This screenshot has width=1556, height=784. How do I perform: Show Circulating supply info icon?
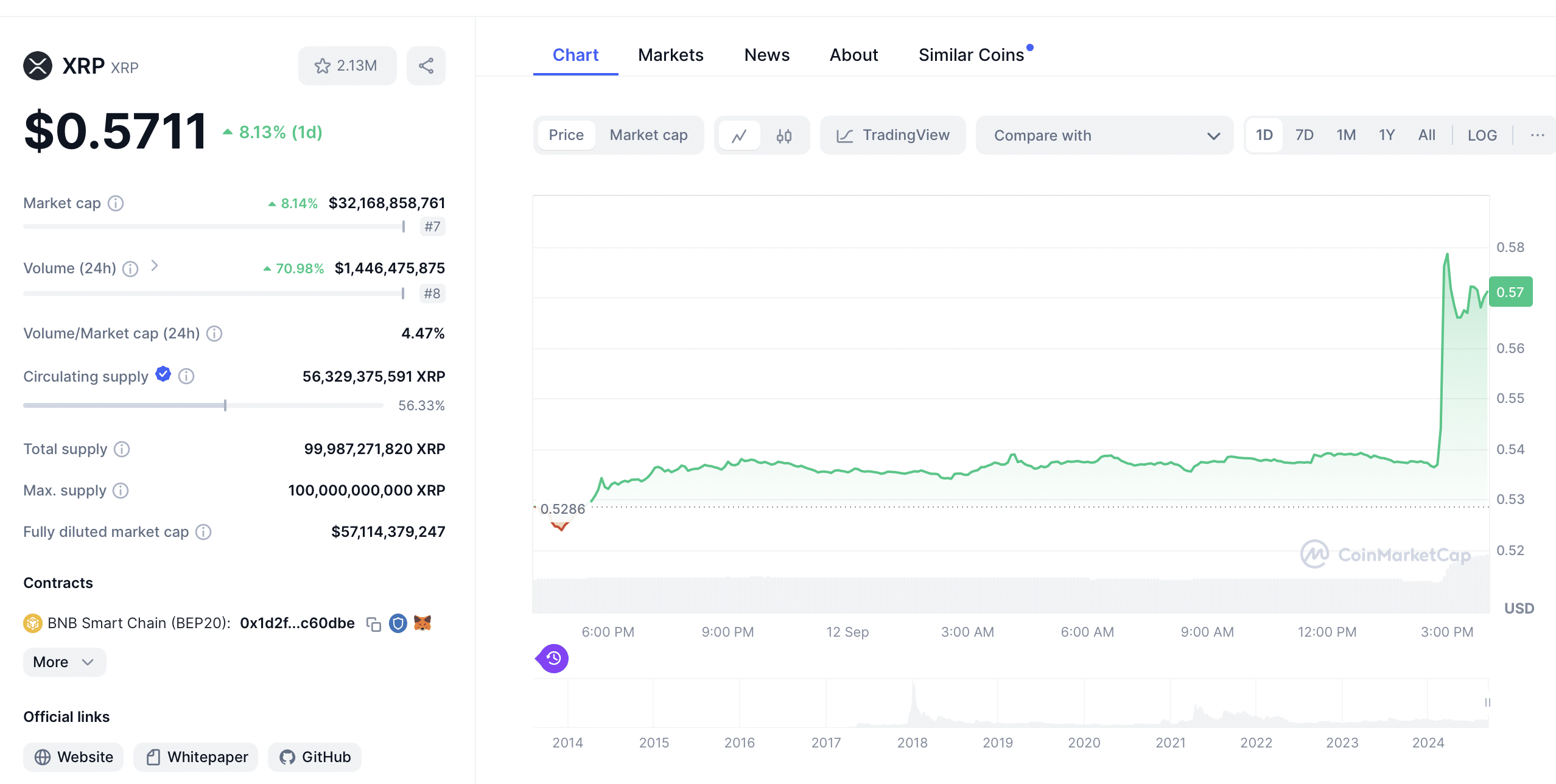pos(186,377)
